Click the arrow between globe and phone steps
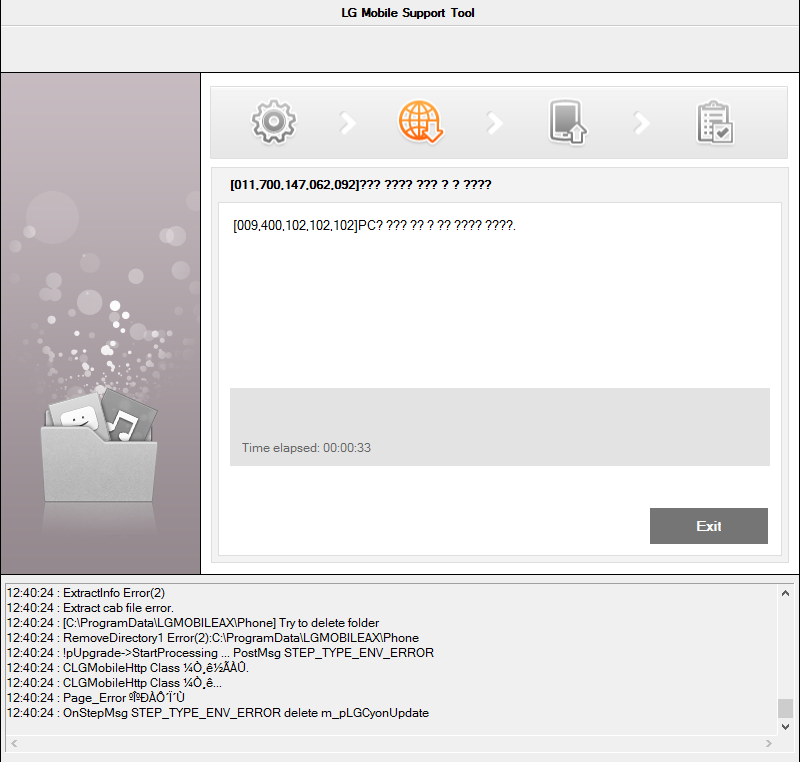800x762 pixels. coord(494,123)
